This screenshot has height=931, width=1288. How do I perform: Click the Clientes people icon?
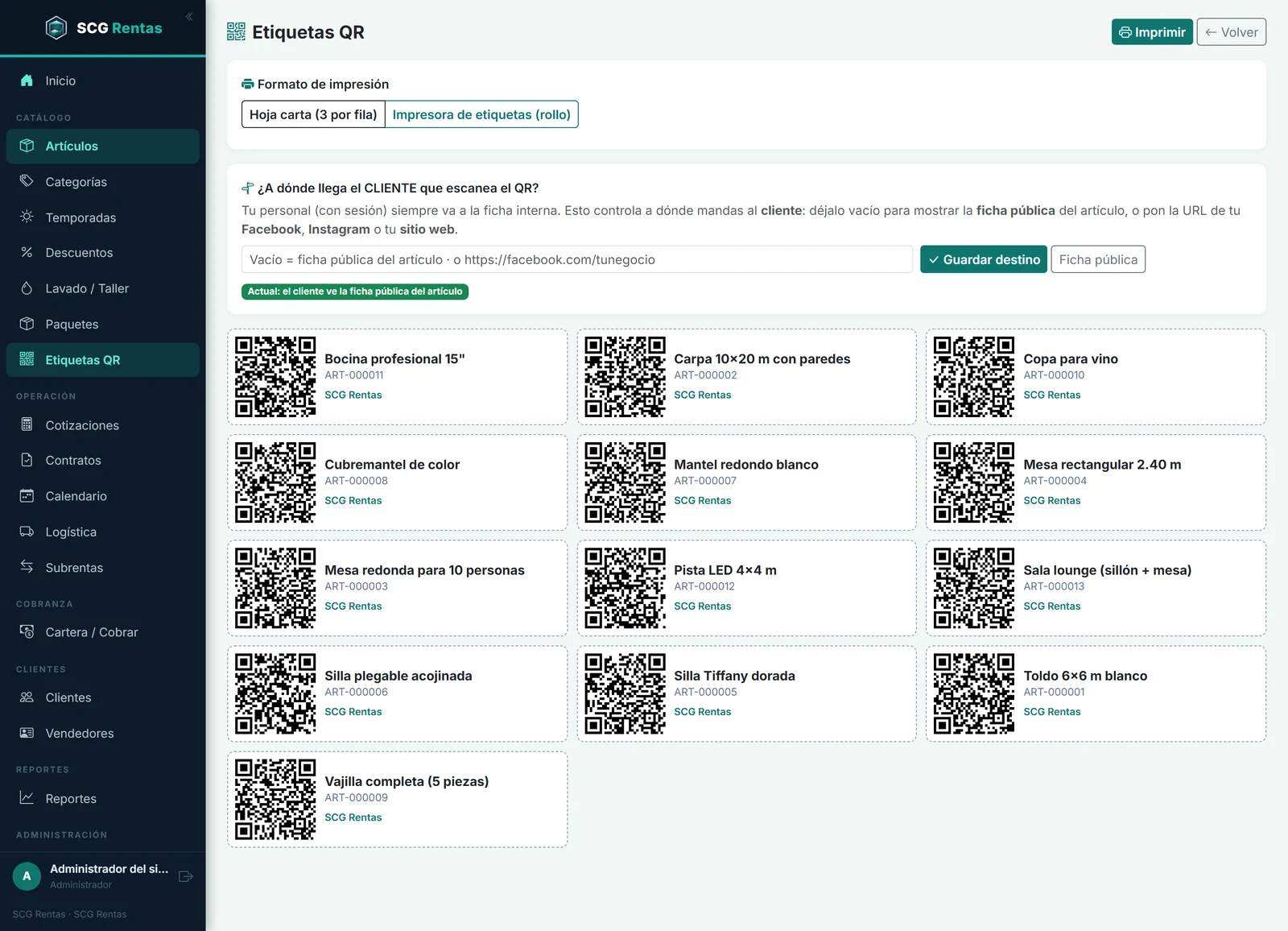pyautogui.click(x=27, y=697)
